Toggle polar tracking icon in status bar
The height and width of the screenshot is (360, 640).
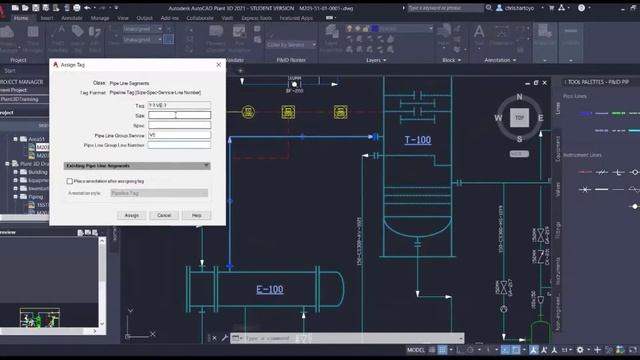pos(470,350)
